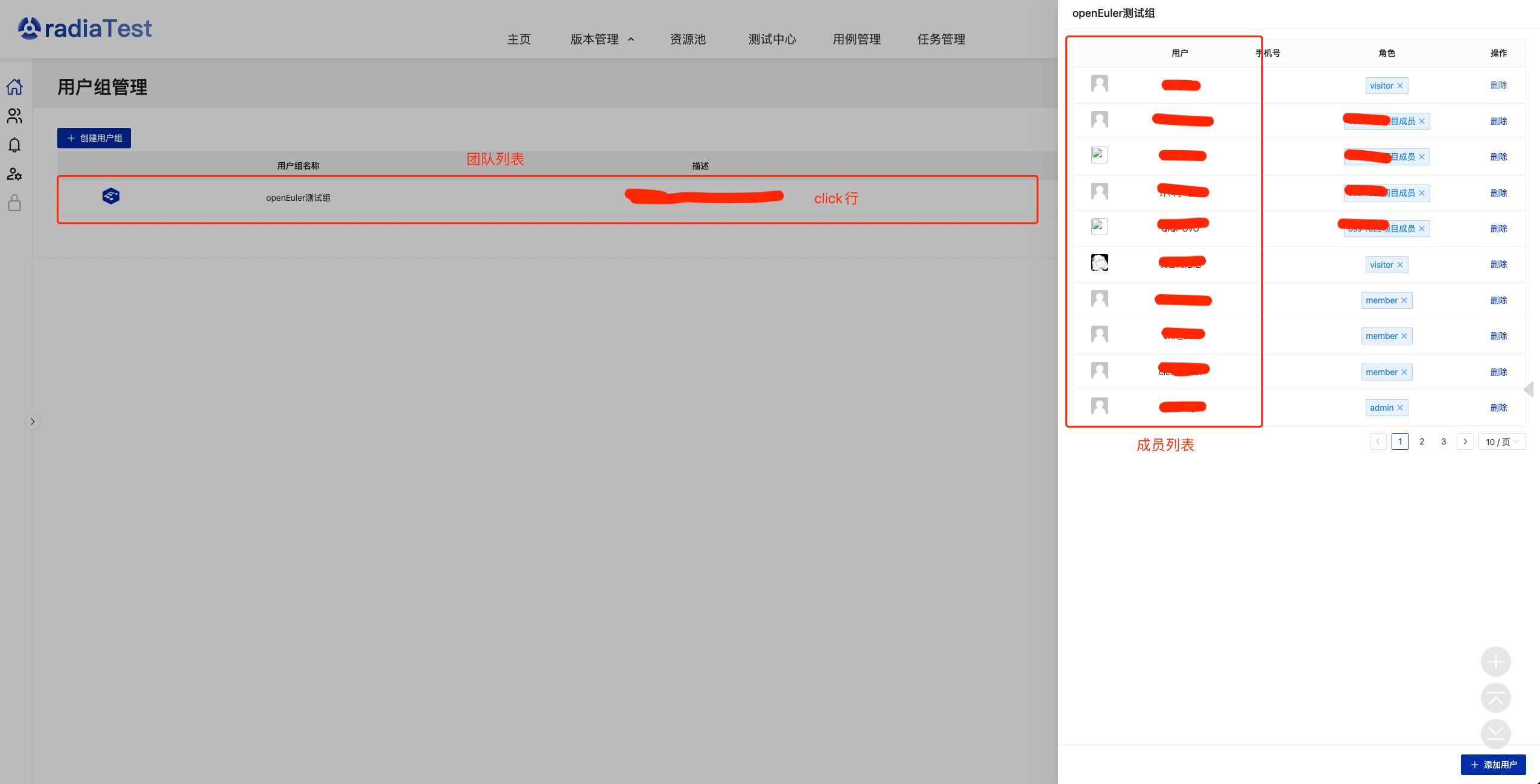Open the user settings gear icon
The height and width of the screenshot is (784, 1540).
coord(14,174)
